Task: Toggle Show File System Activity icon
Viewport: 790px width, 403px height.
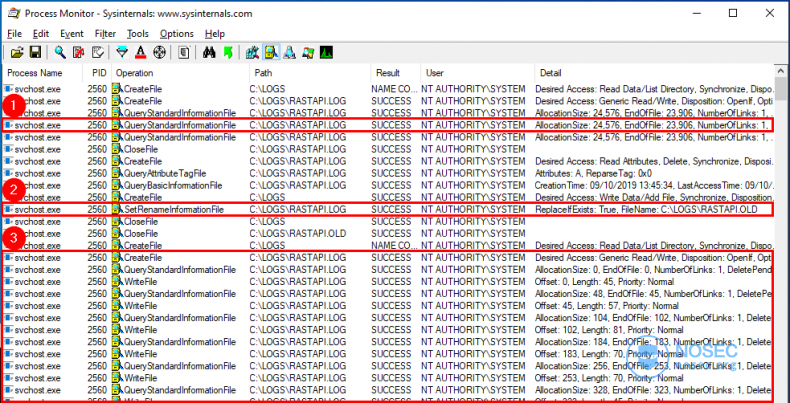Action: tap(271, 52)
